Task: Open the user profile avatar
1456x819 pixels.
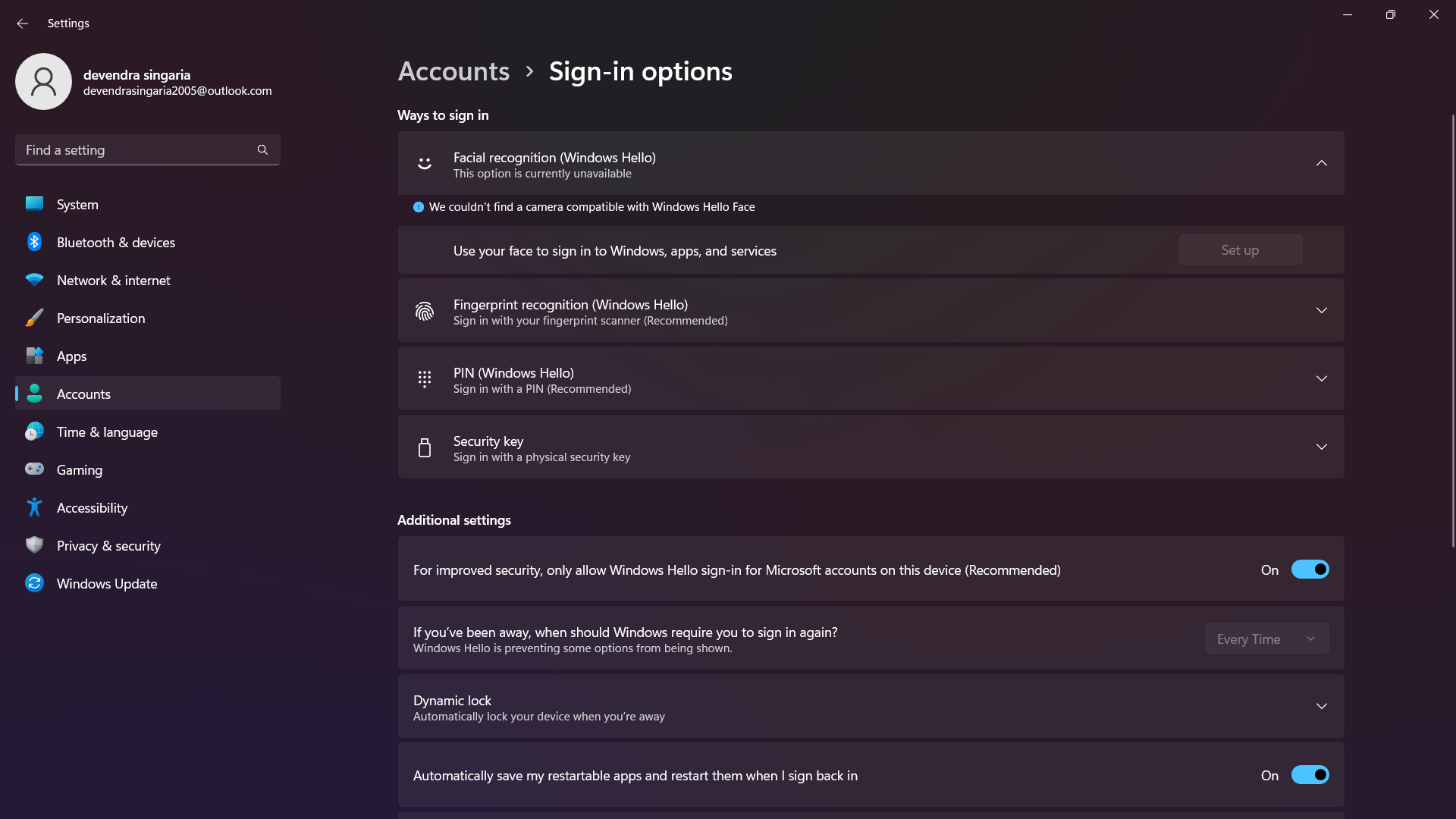Action: pos(43,81)
